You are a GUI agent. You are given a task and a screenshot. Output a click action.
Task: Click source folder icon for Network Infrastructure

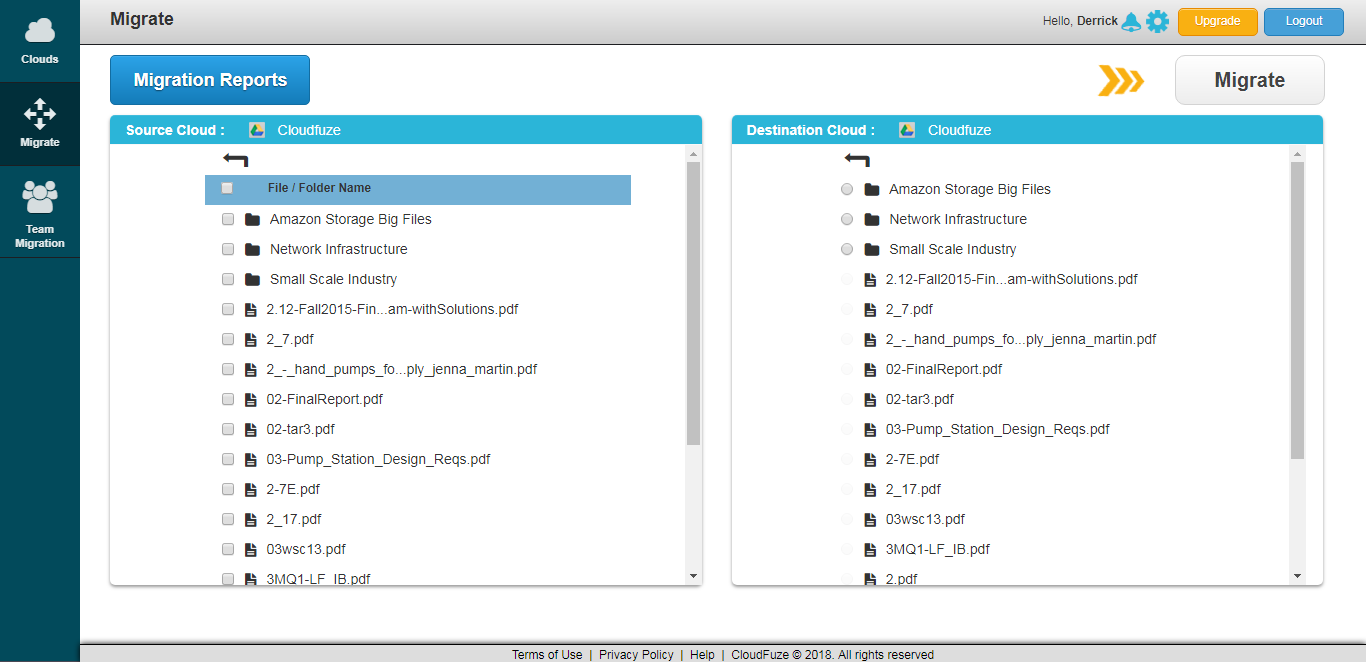[x=251, y=249]
